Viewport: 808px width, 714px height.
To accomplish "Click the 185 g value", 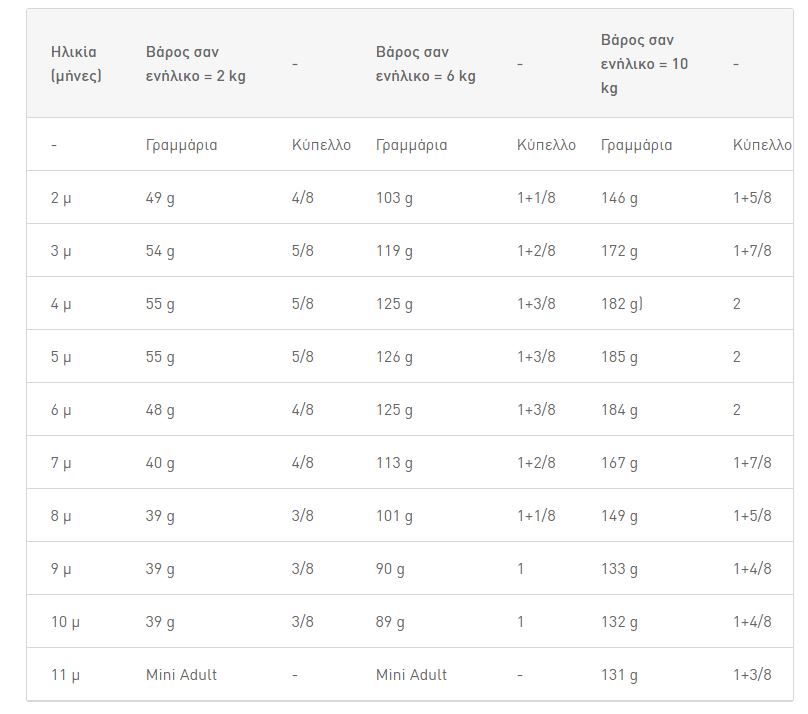I will click(x=619, y=357).
